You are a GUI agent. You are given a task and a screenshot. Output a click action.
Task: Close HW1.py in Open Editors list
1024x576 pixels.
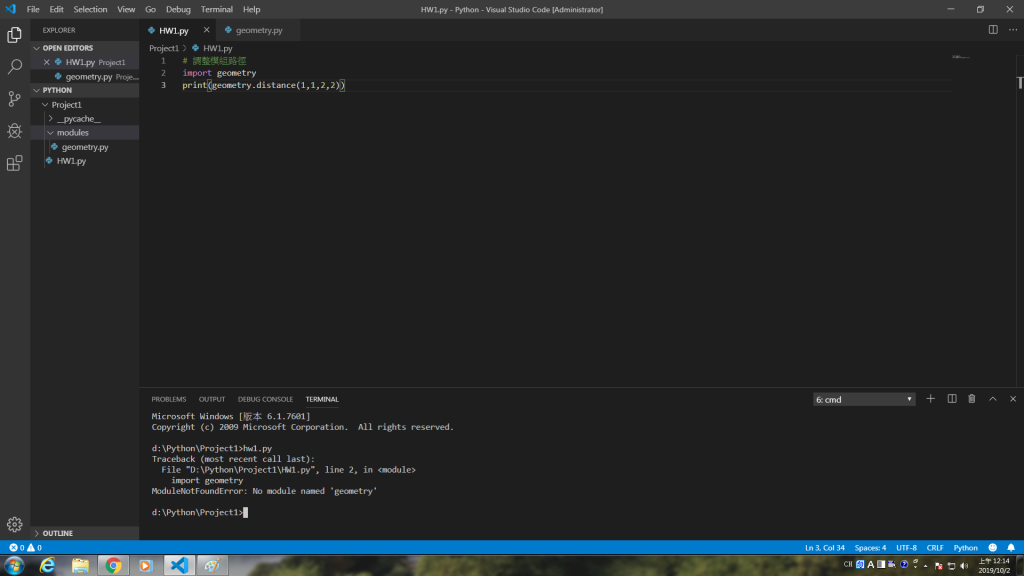click(46, 62)
